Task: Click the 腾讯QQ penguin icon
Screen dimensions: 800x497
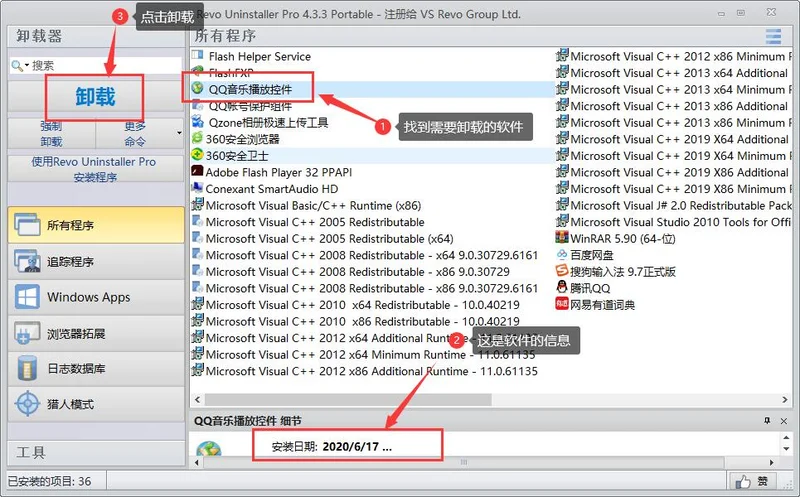Action: 562,287
